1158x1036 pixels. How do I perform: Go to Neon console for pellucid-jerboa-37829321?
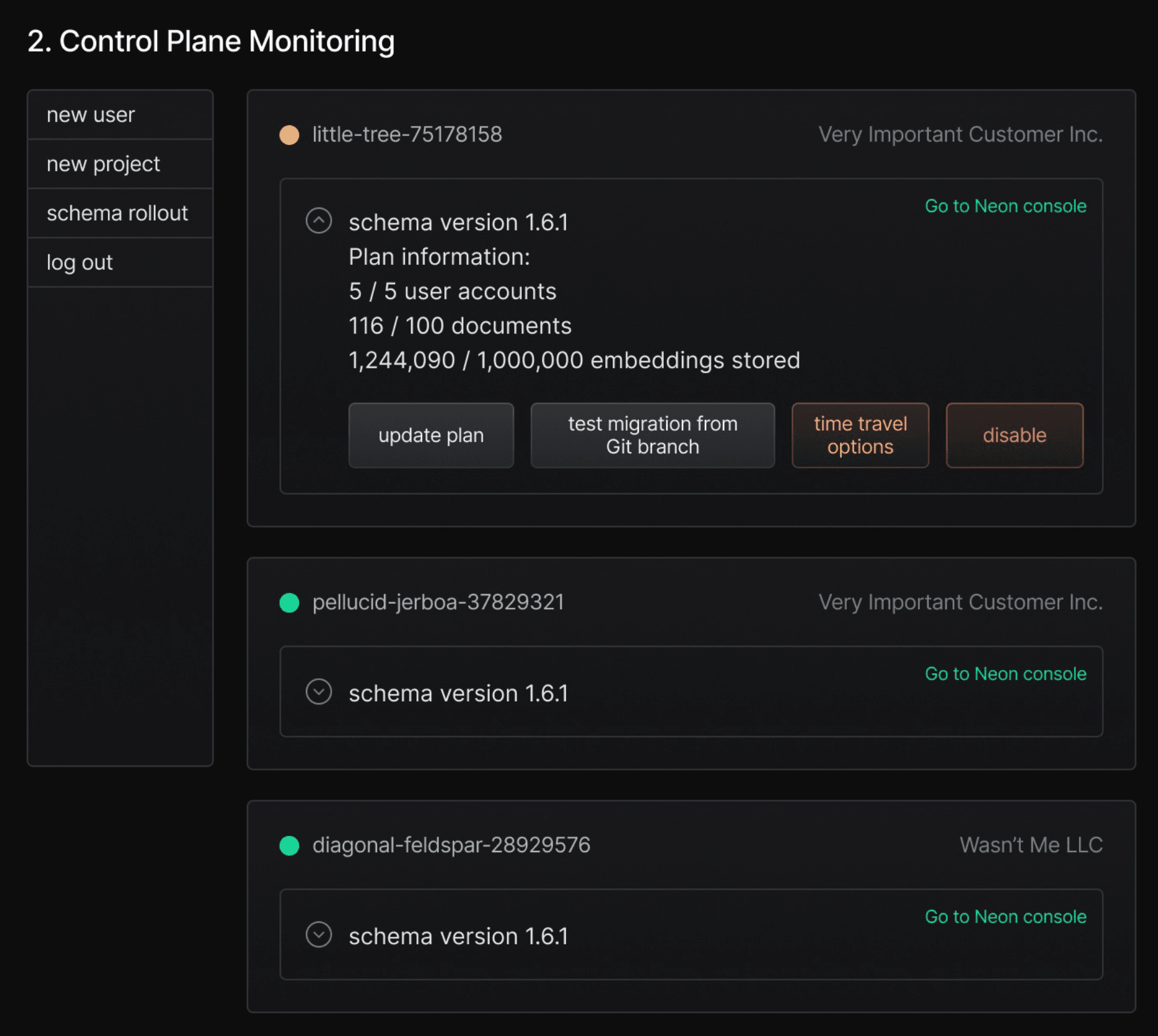coord(1005,674)
